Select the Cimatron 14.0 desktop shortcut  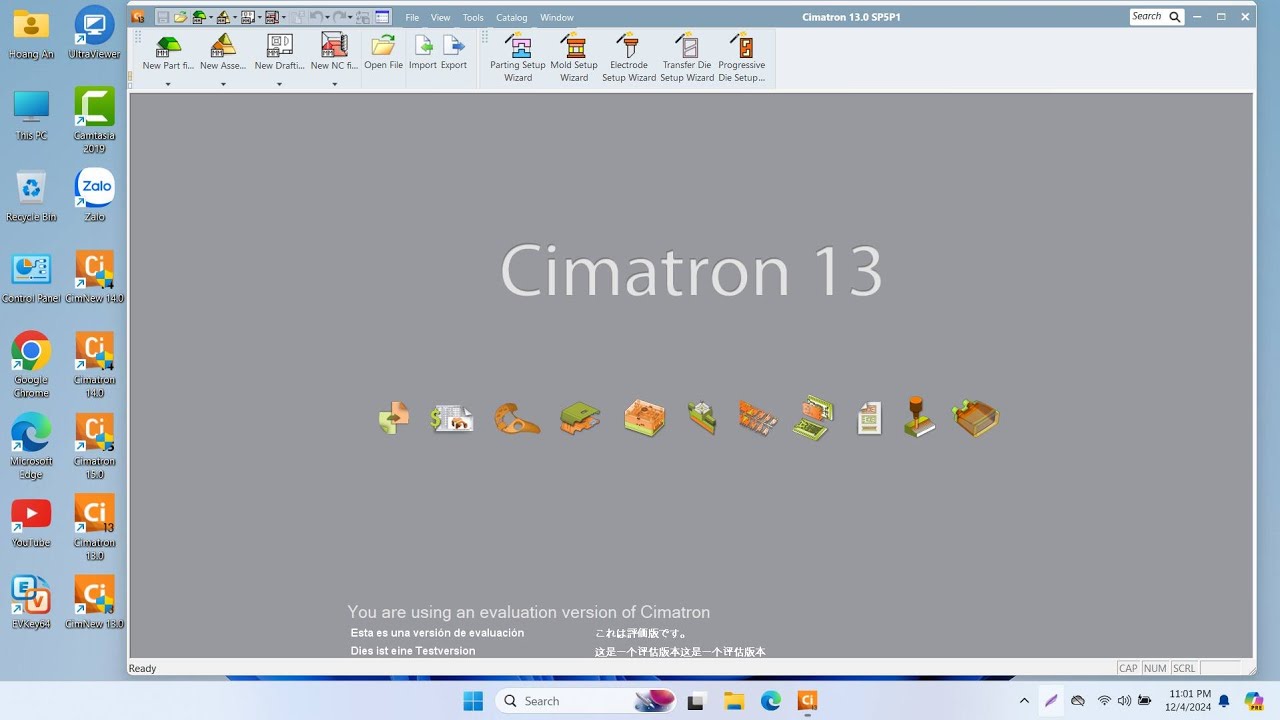coord(94,365)
